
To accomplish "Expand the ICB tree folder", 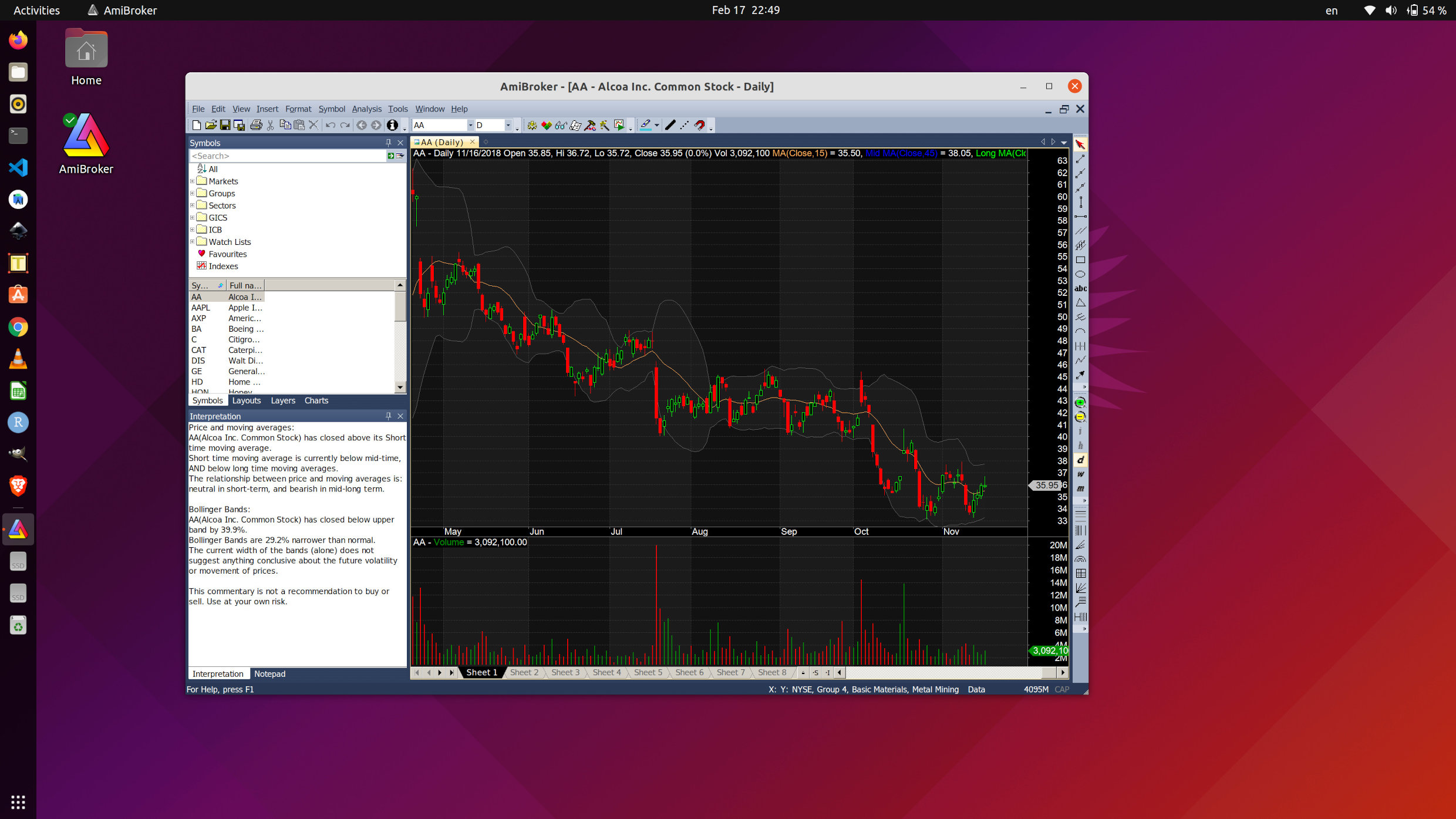I will (x=192, y=230).
